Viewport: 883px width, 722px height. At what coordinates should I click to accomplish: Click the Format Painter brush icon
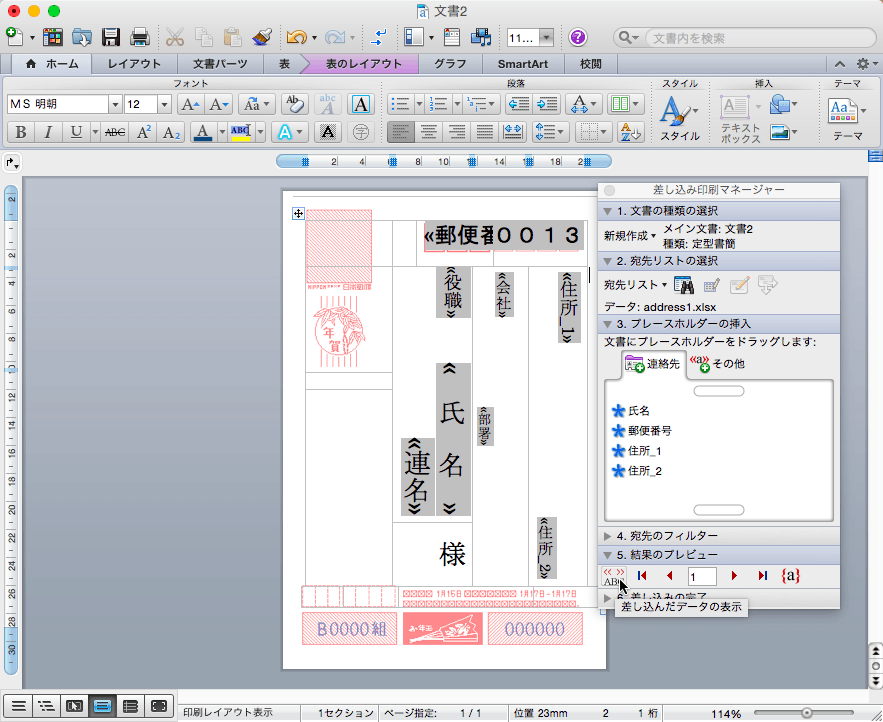262,38
